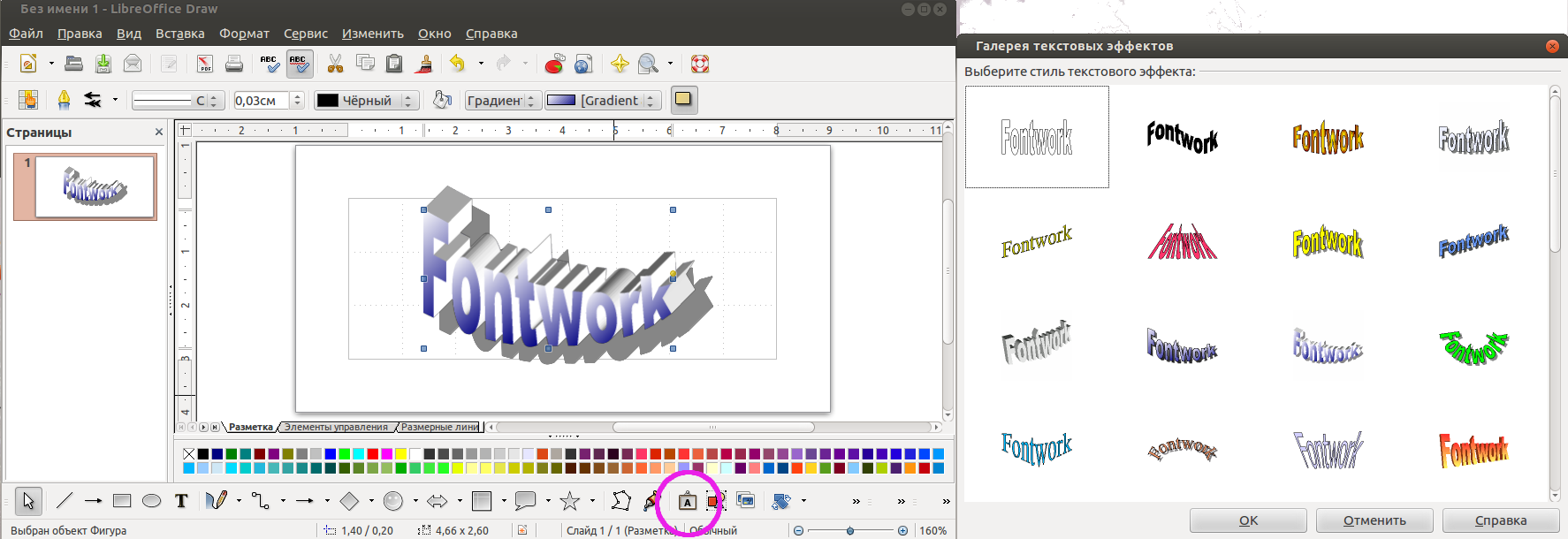Toggle AutoSpellcheck button
1568x539 pixels.
[299, 64]
